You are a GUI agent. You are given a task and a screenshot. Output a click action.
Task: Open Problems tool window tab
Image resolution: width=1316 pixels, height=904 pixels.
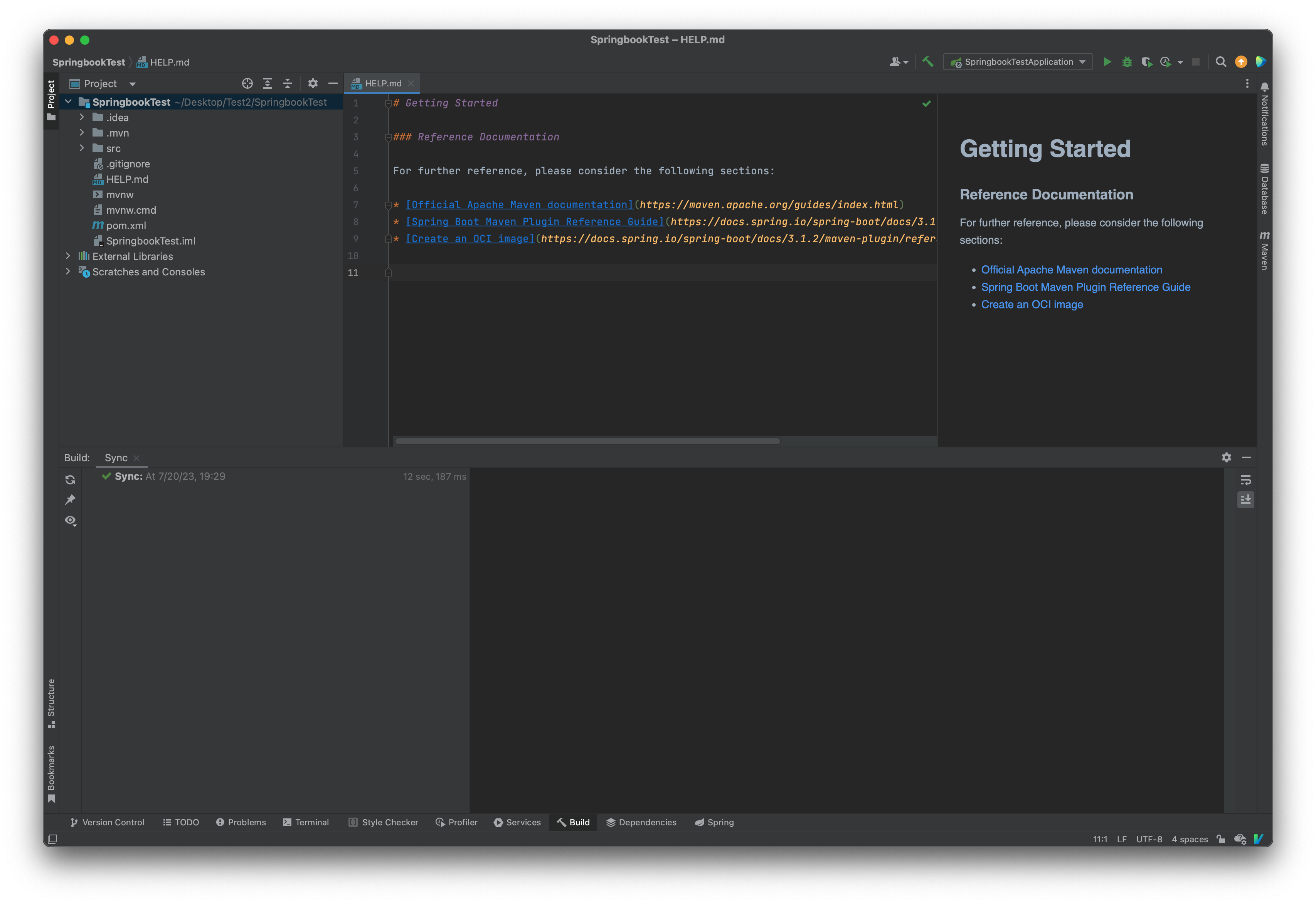pyautogui.click(x=241, y=822)
